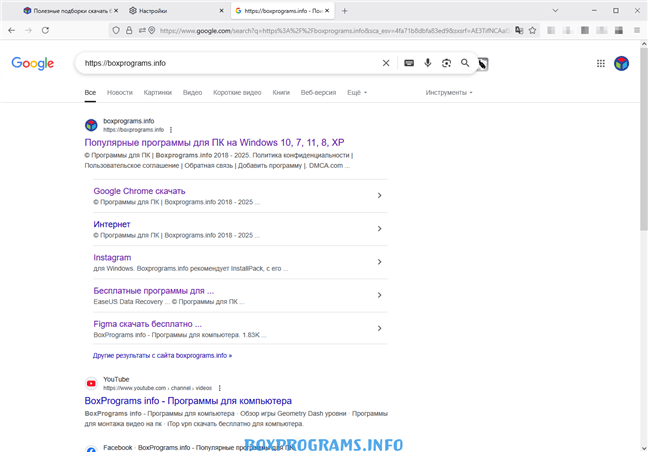Open more options for YouTube result

219,388
